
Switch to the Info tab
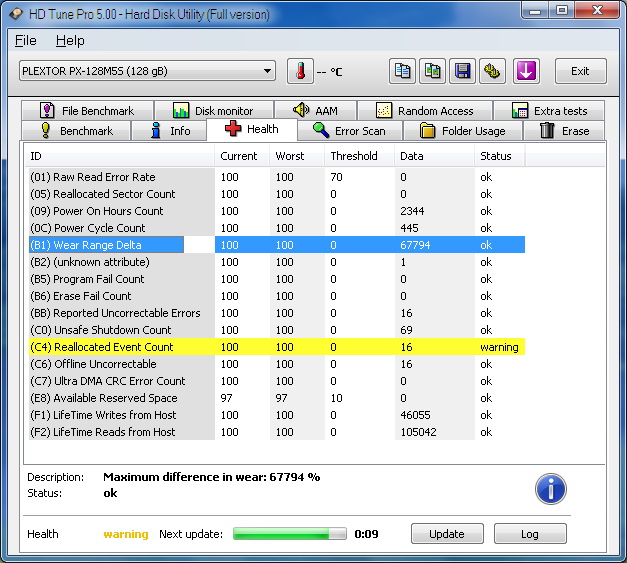(x=170, y=131)
